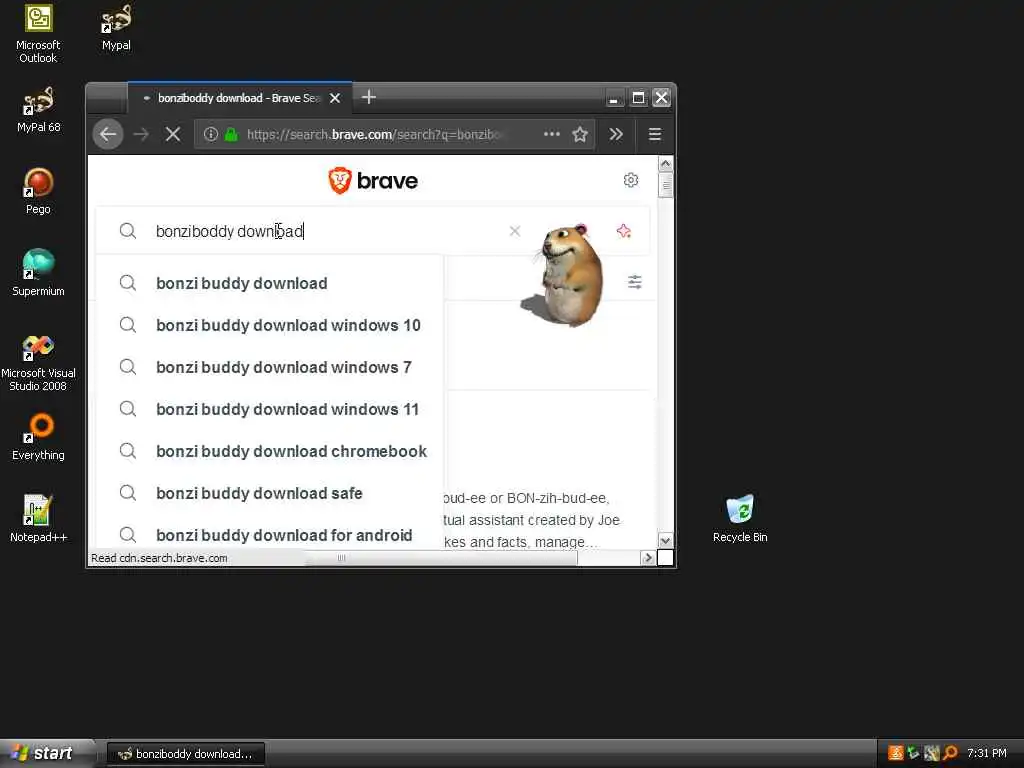Viewport: 1024px width, 768px height.
Task: Click the search magnifier icon in box
Action: (128, 231)
